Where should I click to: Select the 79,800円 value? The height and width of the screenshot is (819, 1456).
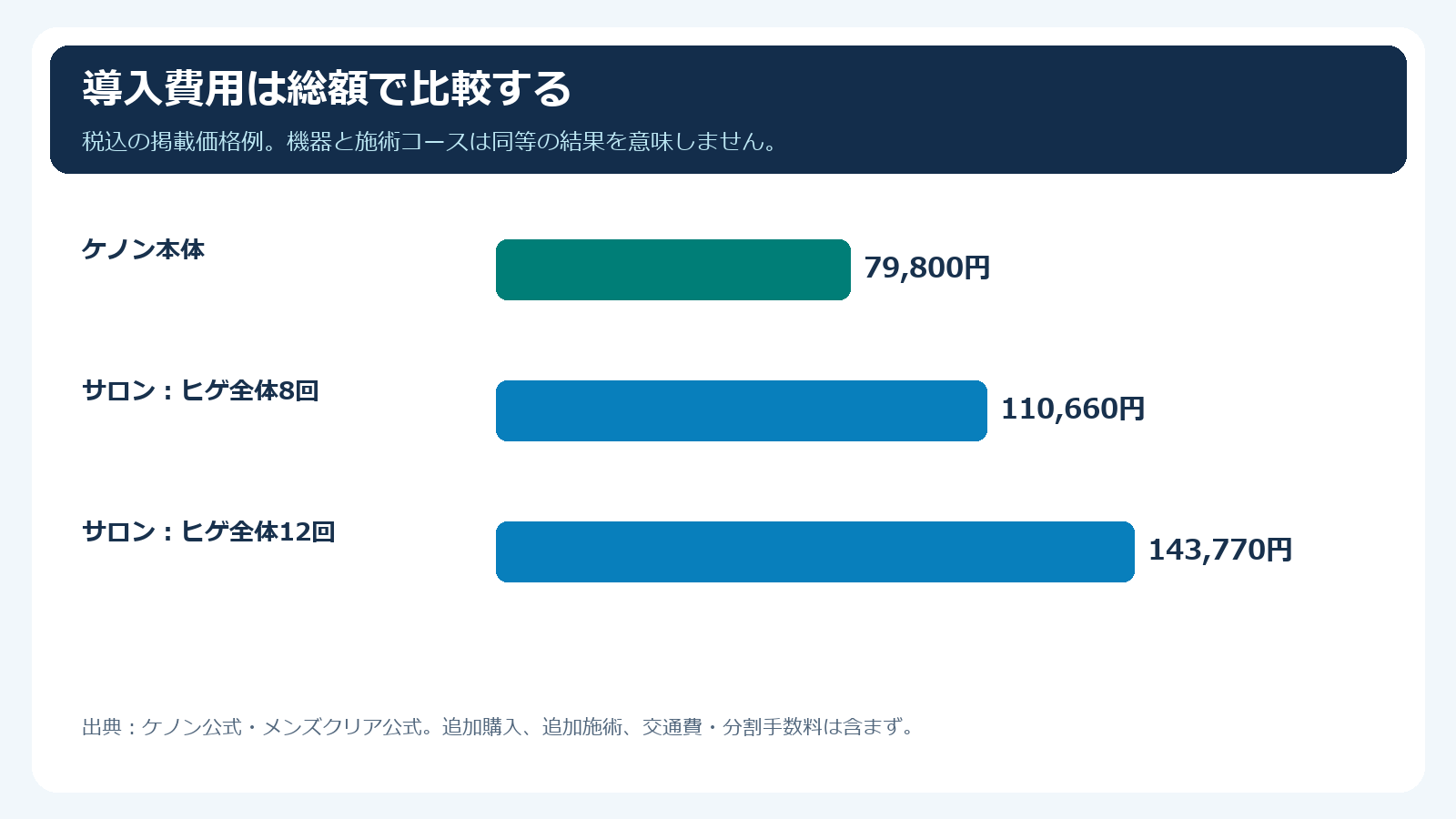926,268
